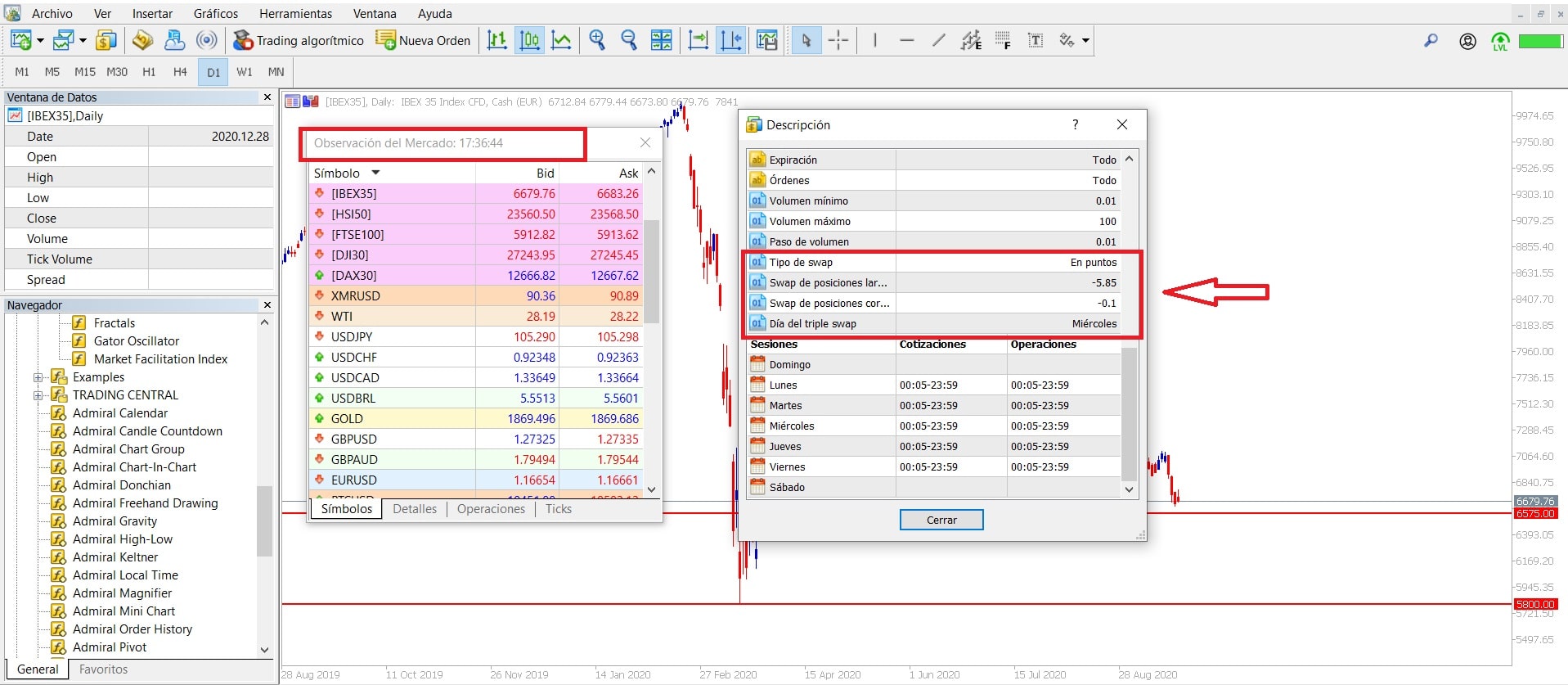
Task: Click Cerrar button in Descripción dialog
Action: coord(941,520)
